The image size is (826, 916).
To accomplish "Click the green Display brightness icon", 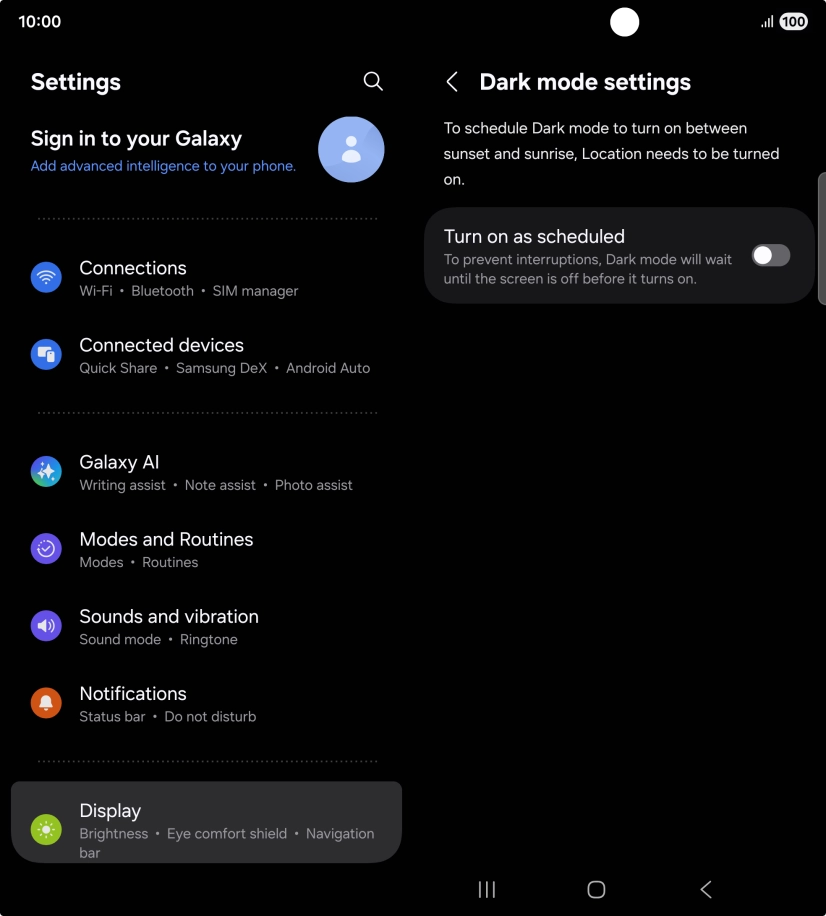I will tap(46, 830).
